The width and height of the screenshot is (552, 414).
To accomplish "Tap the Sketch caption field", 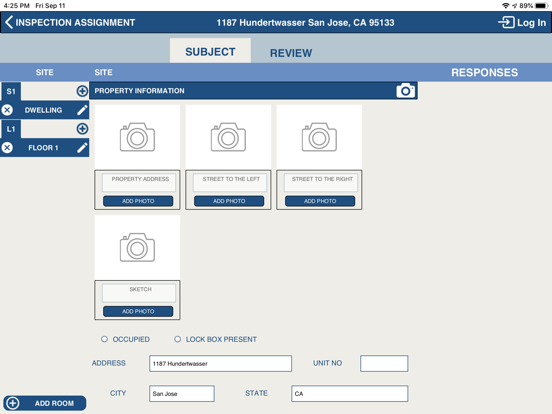I will point(139,293).
